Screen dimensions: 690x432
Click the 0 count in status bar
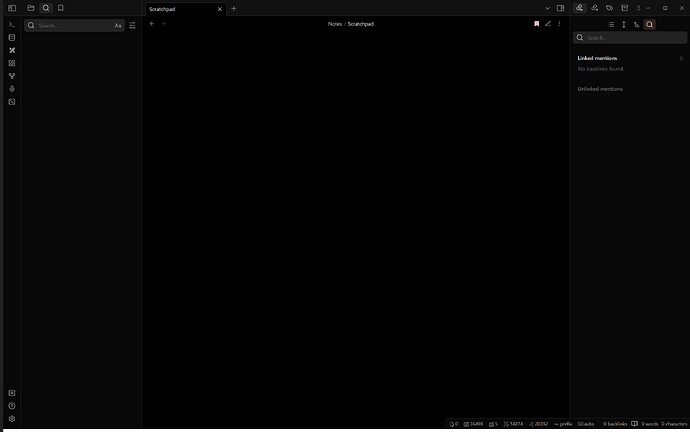click(454, 424)
